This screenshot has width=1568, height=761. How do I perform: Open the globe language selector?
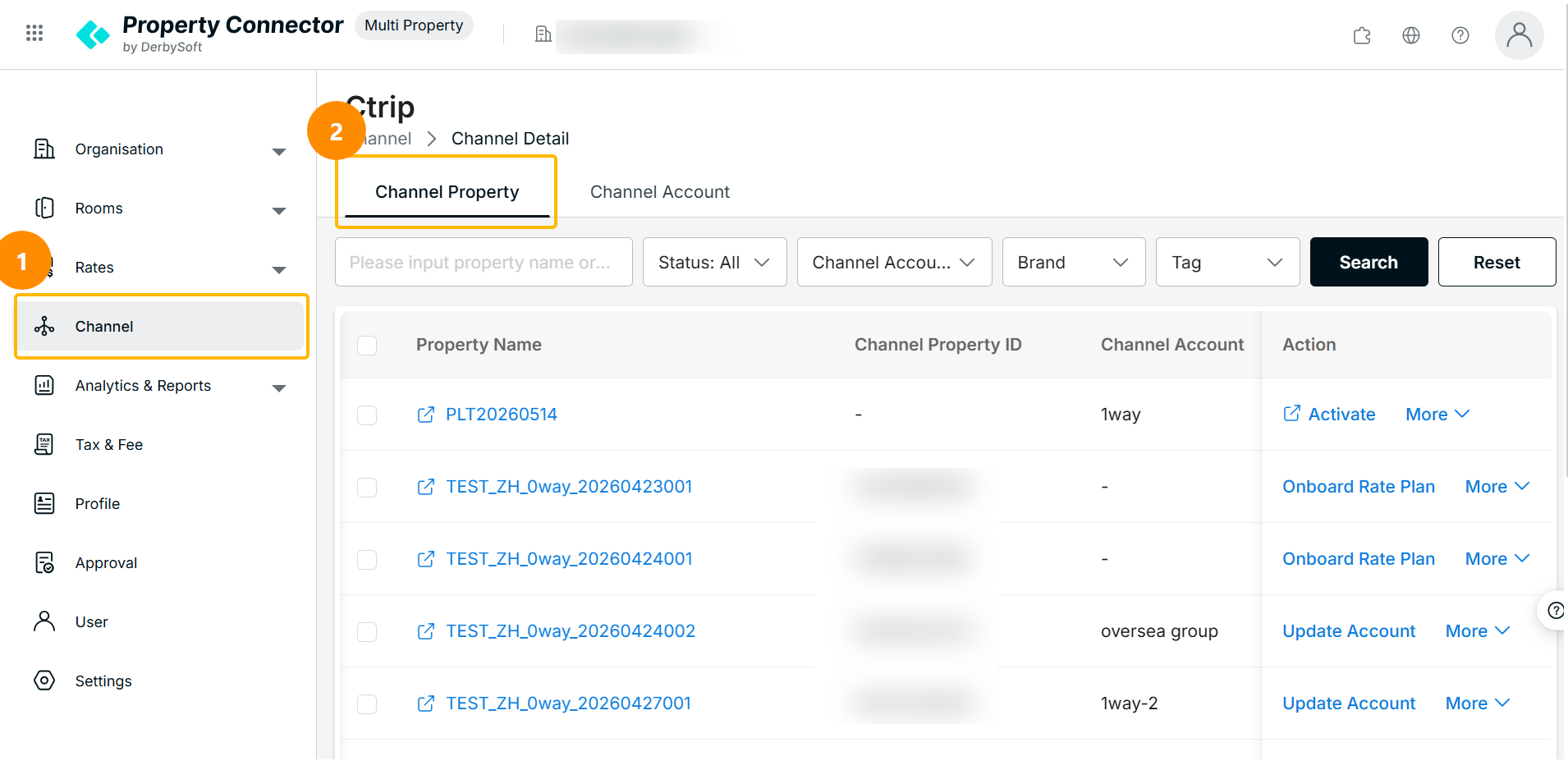1411,35
